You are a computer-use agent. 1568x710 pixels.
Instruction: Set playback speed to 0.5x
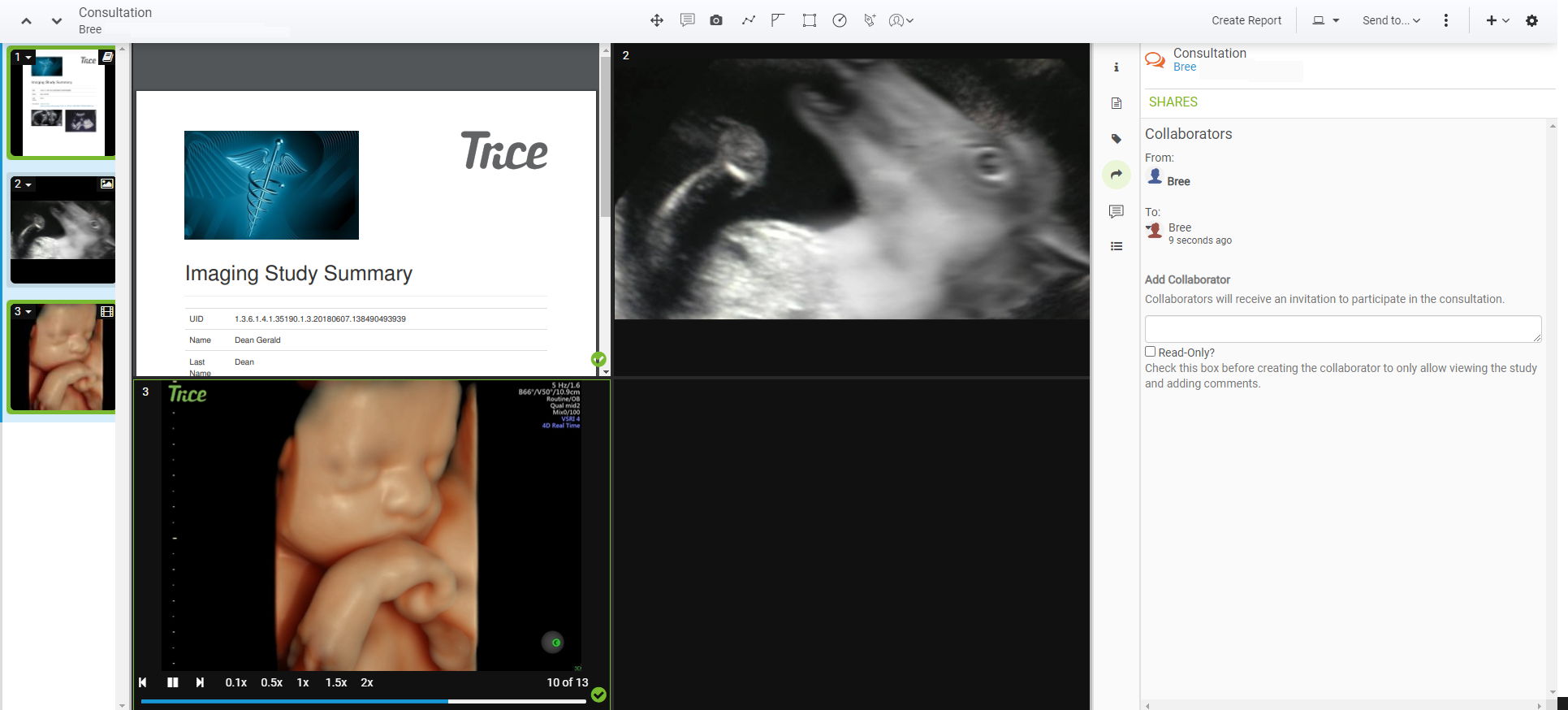272,682
